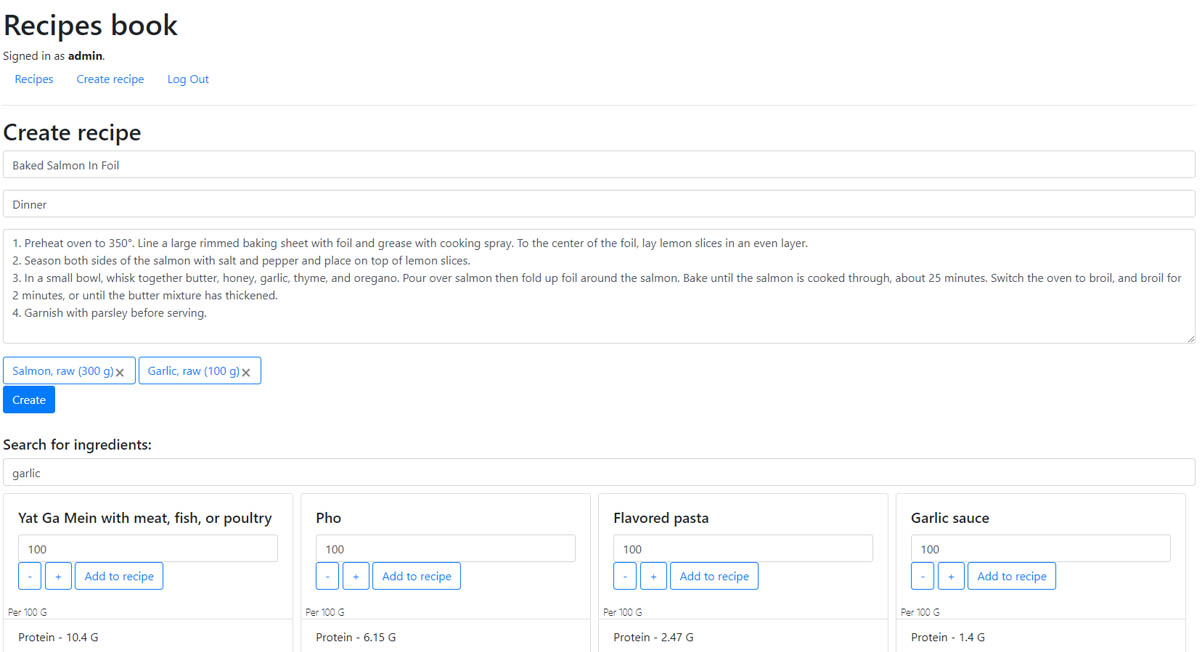Decrease the amount on the Pho card
1202x652 pixels.
coord(327,576)
